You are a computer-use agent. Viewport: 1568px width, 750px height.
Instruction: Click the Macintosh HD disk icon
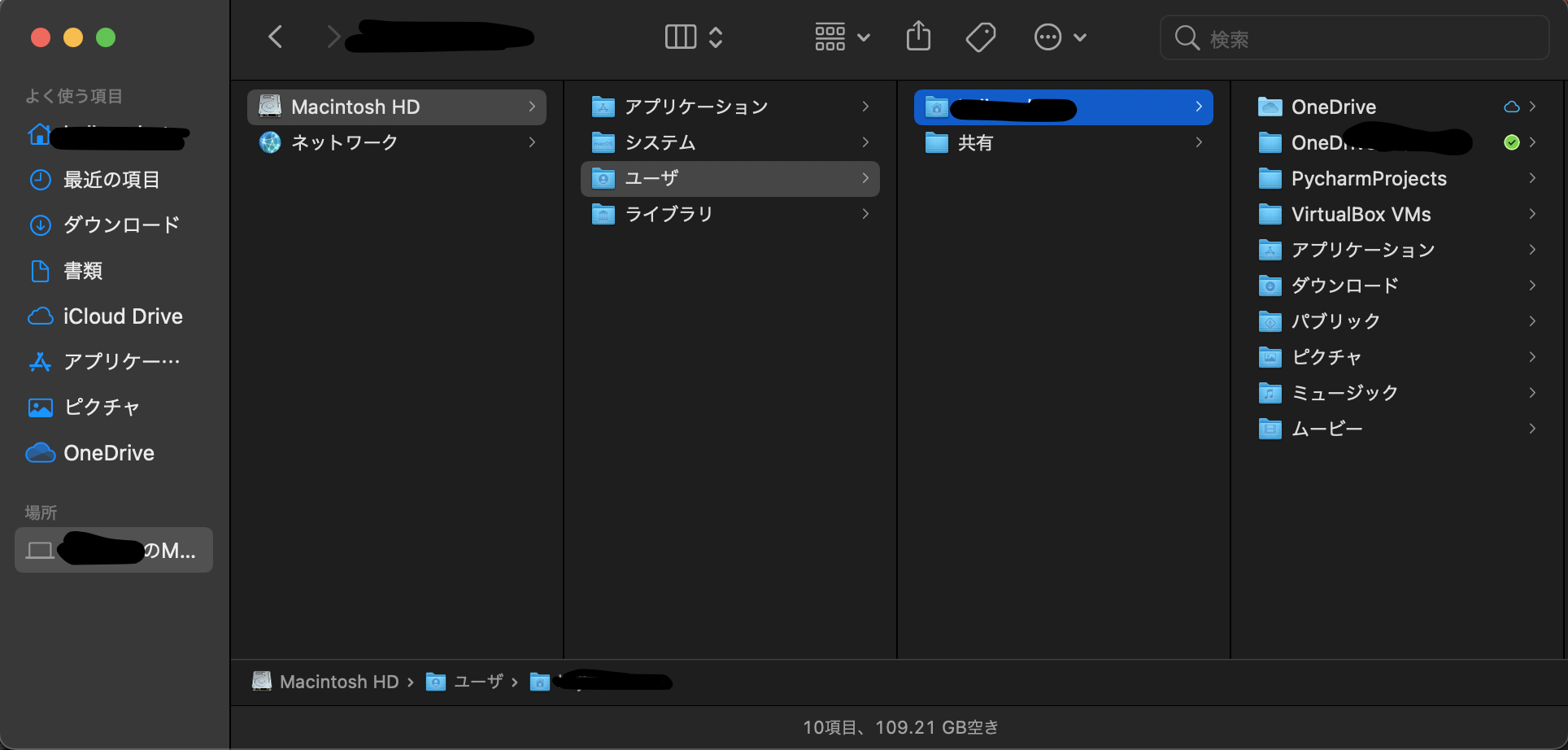tap(270, 107)
